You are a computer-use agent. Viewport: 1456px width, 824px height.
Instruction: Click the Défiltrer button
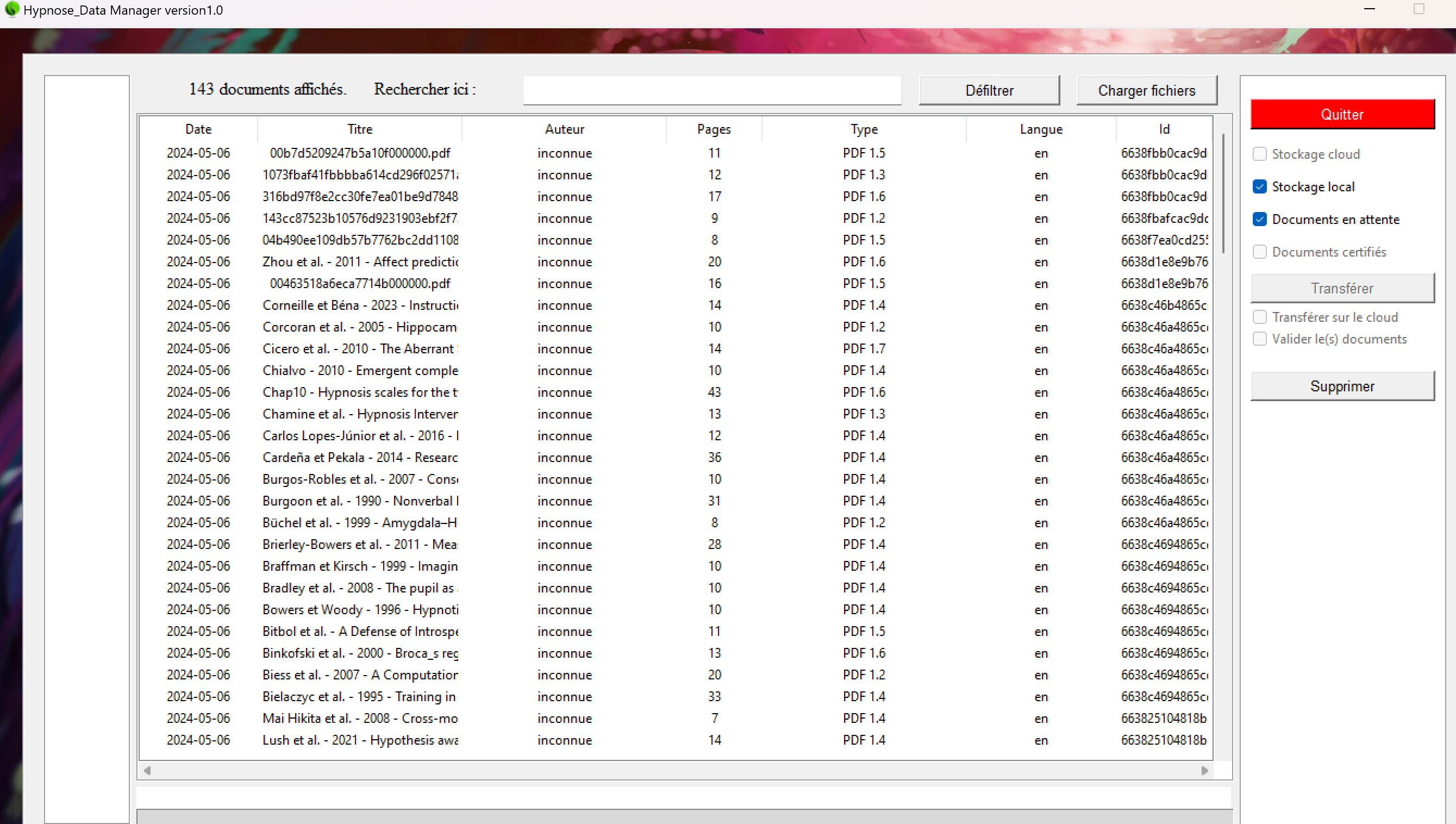989,91
